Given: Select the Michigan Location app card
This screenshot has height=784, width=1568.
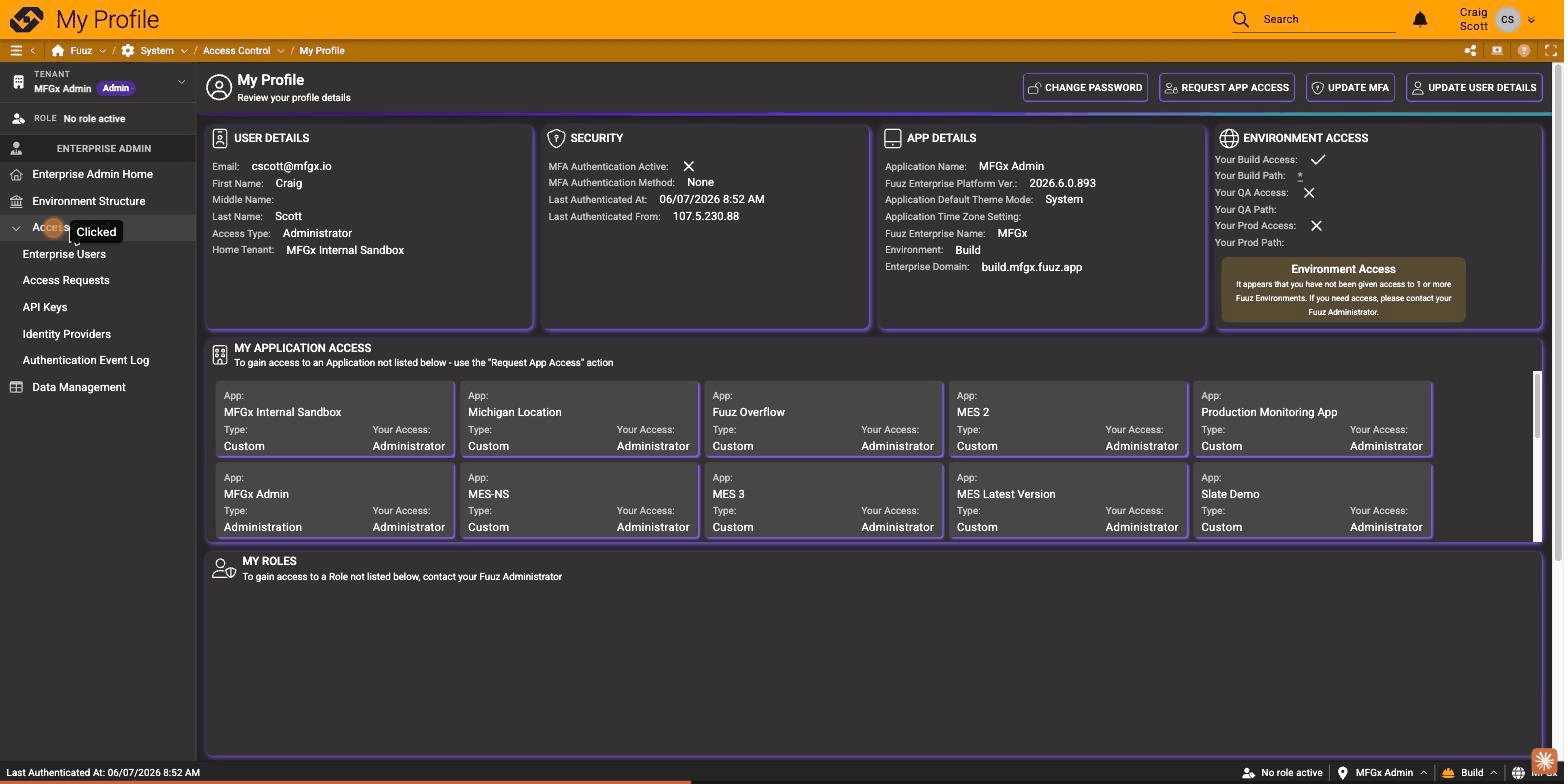Looking at the screenshot, I should (580, 419).
